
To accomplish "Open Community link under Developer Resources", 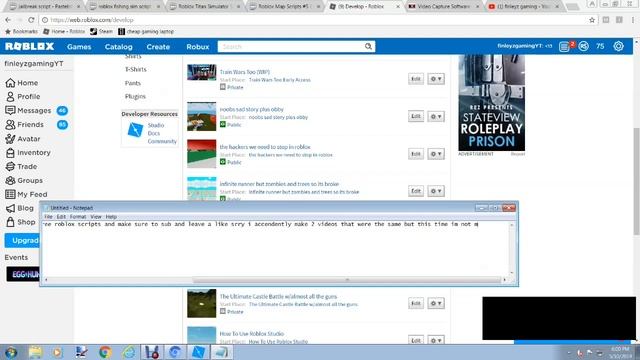I will click(162, 141).
